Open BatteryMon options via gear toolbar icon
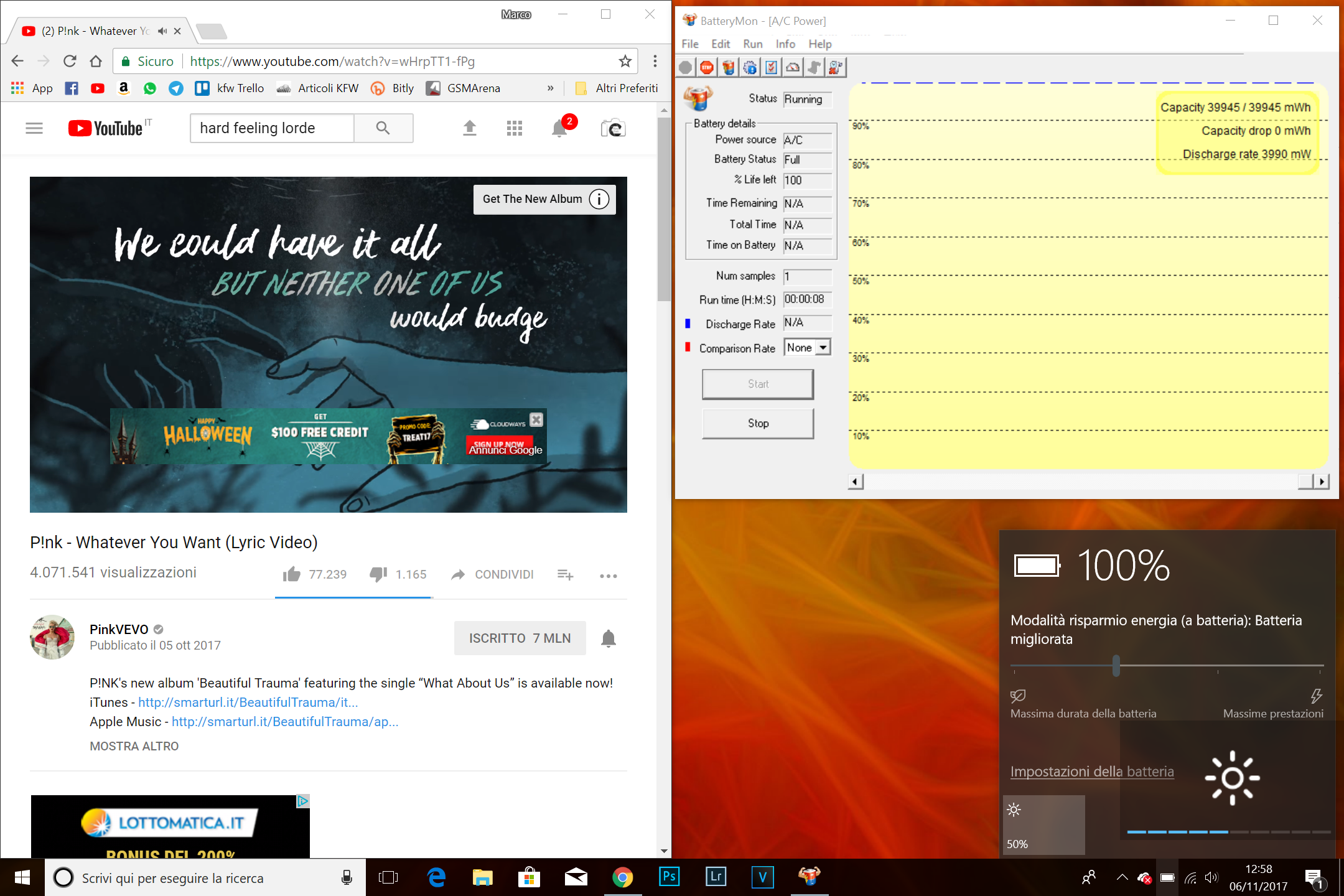1344x896 pixels. pos(750,67)
